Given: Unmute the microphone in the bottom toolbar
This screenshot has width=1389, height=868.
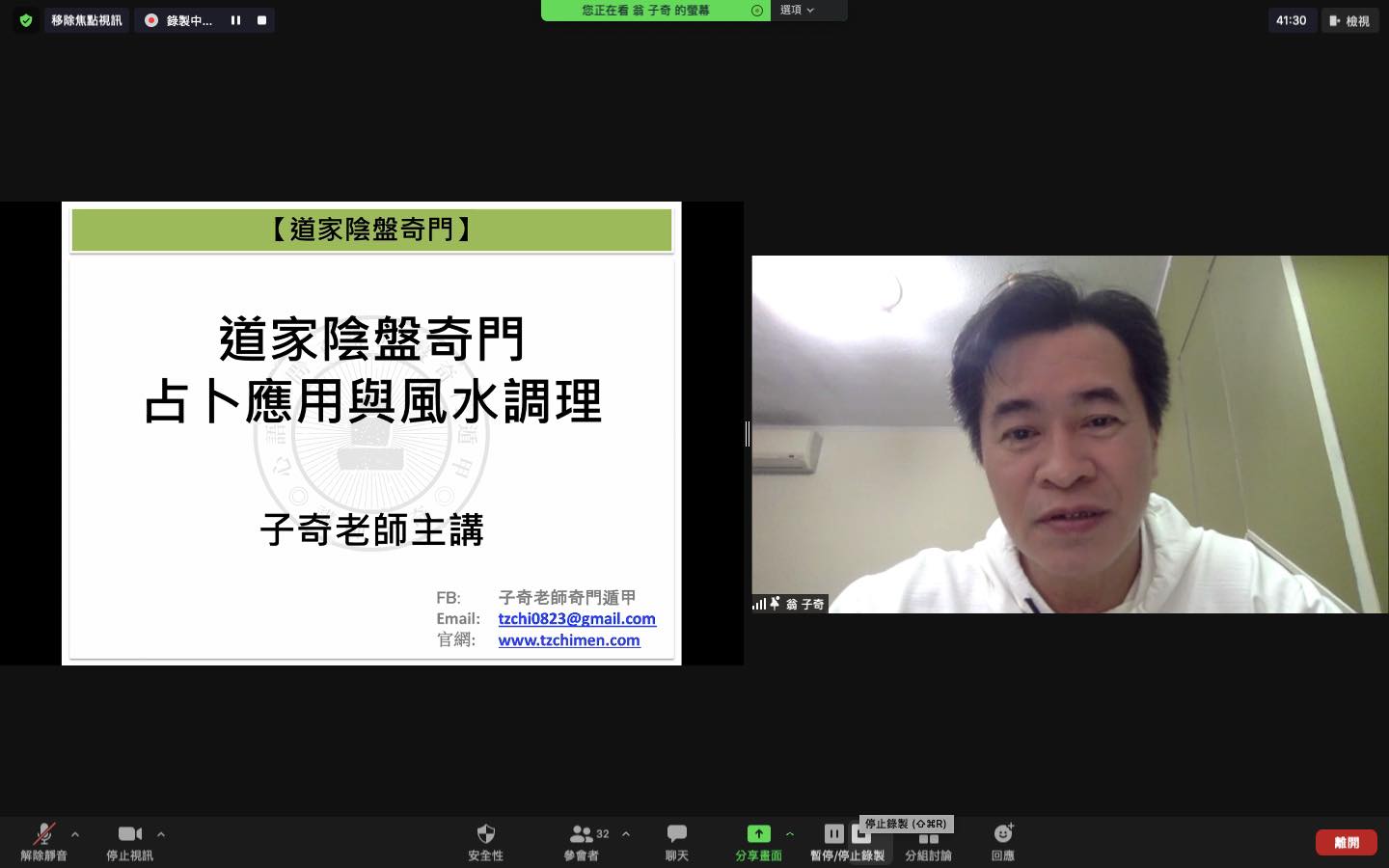Looking at the screenshot, I should [x=43, y=835].
